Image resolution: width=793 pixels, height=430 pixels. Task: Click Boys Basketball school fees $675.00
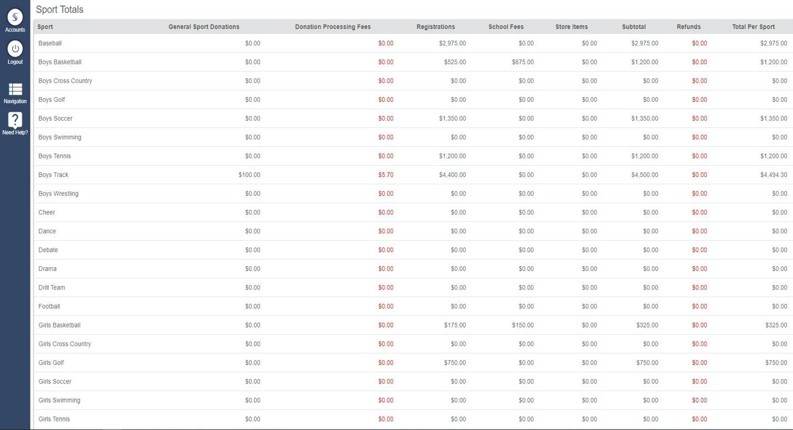(523, 62)
